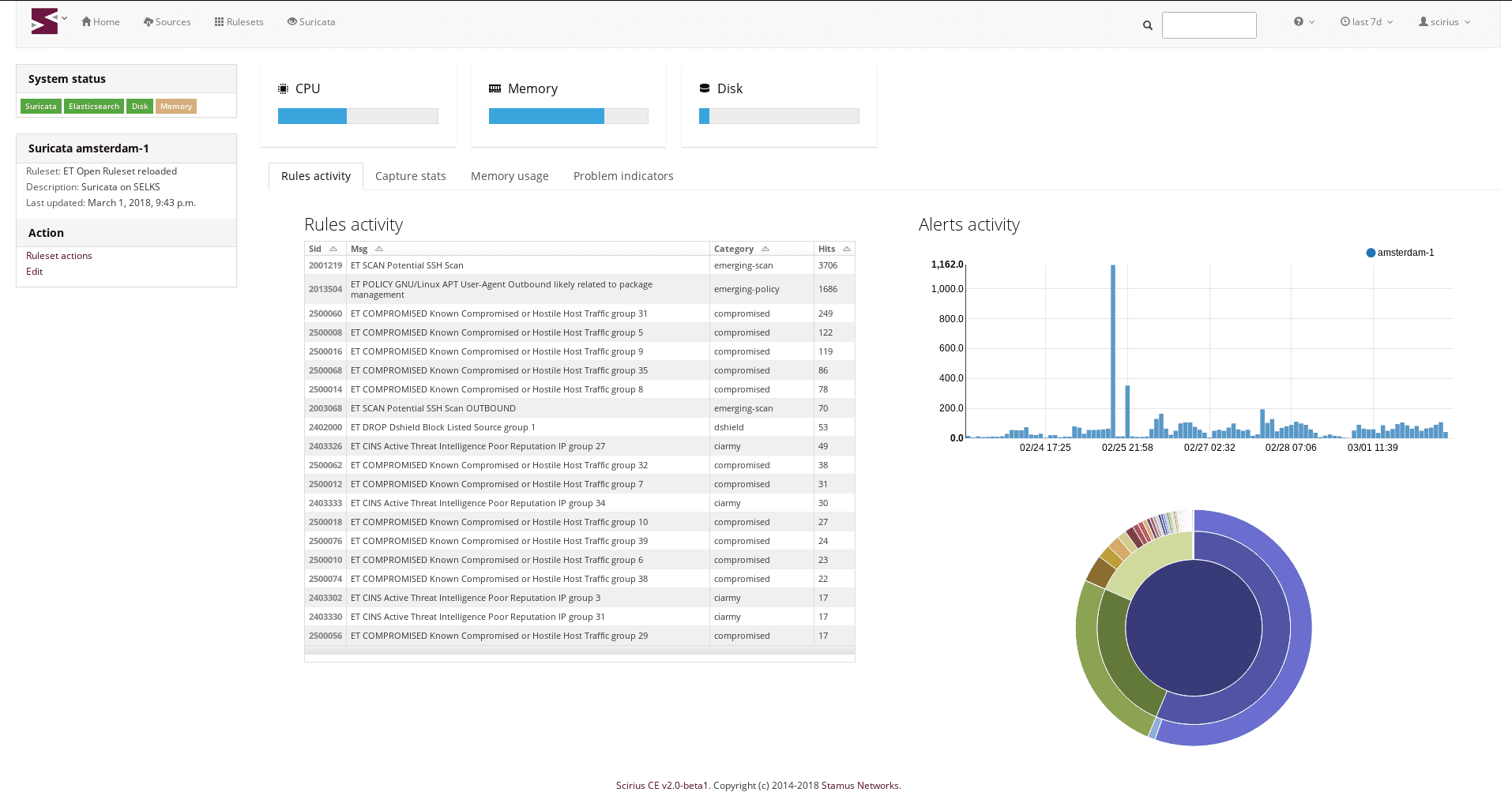Click 'ET Open Ruleset reloaded' text

(120, 171)
